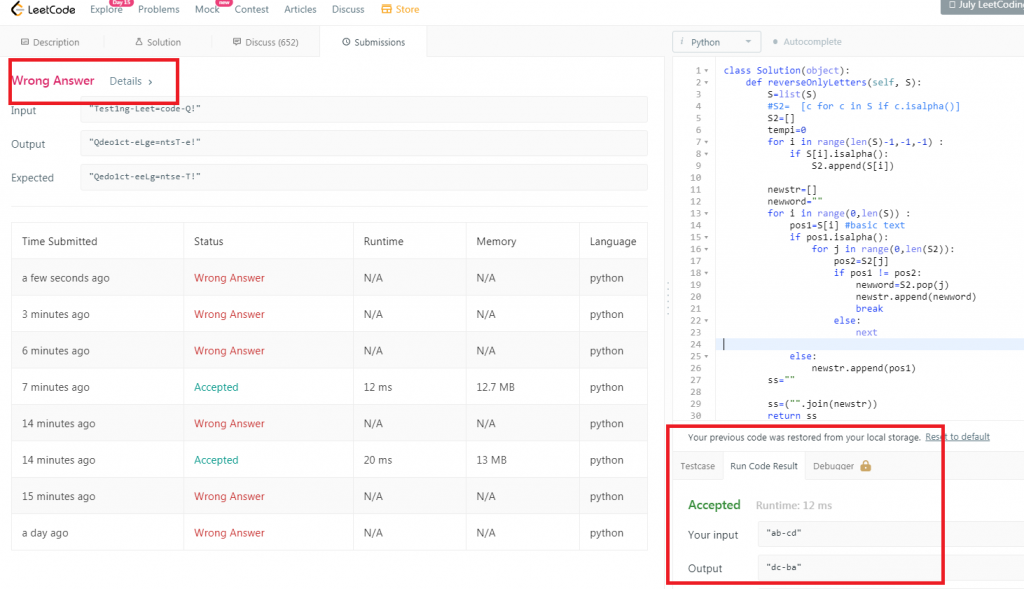The height and width of the screenshot is (589, 1024).
Task: Collapse code fold arrow on line 25
Action: [707, 356]
